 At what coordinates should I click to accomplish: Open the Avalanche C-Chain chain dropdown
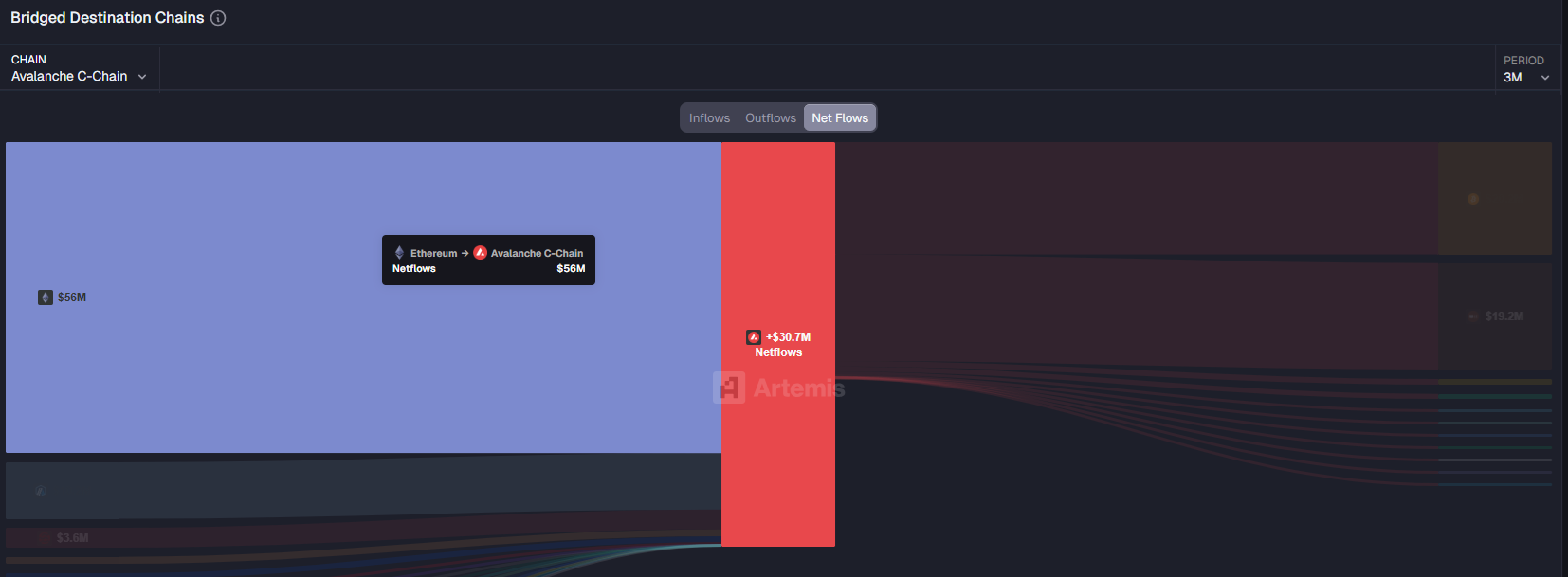click(80, 77)
